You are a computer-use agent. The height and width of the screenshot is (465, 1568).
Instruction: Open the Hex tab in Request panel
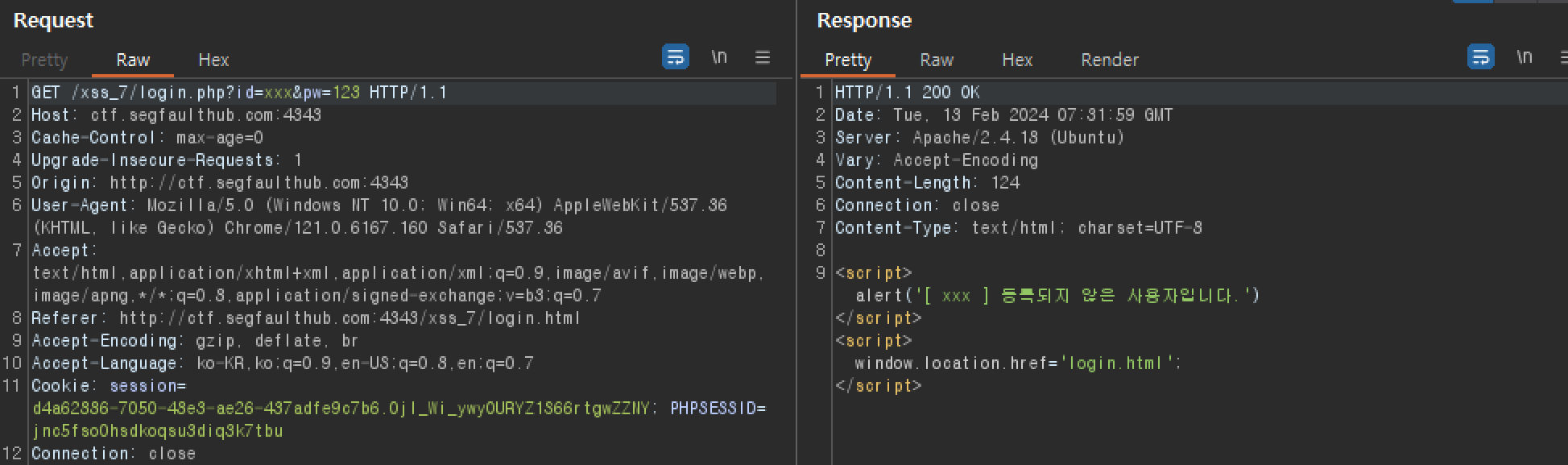tap(213, 60)
